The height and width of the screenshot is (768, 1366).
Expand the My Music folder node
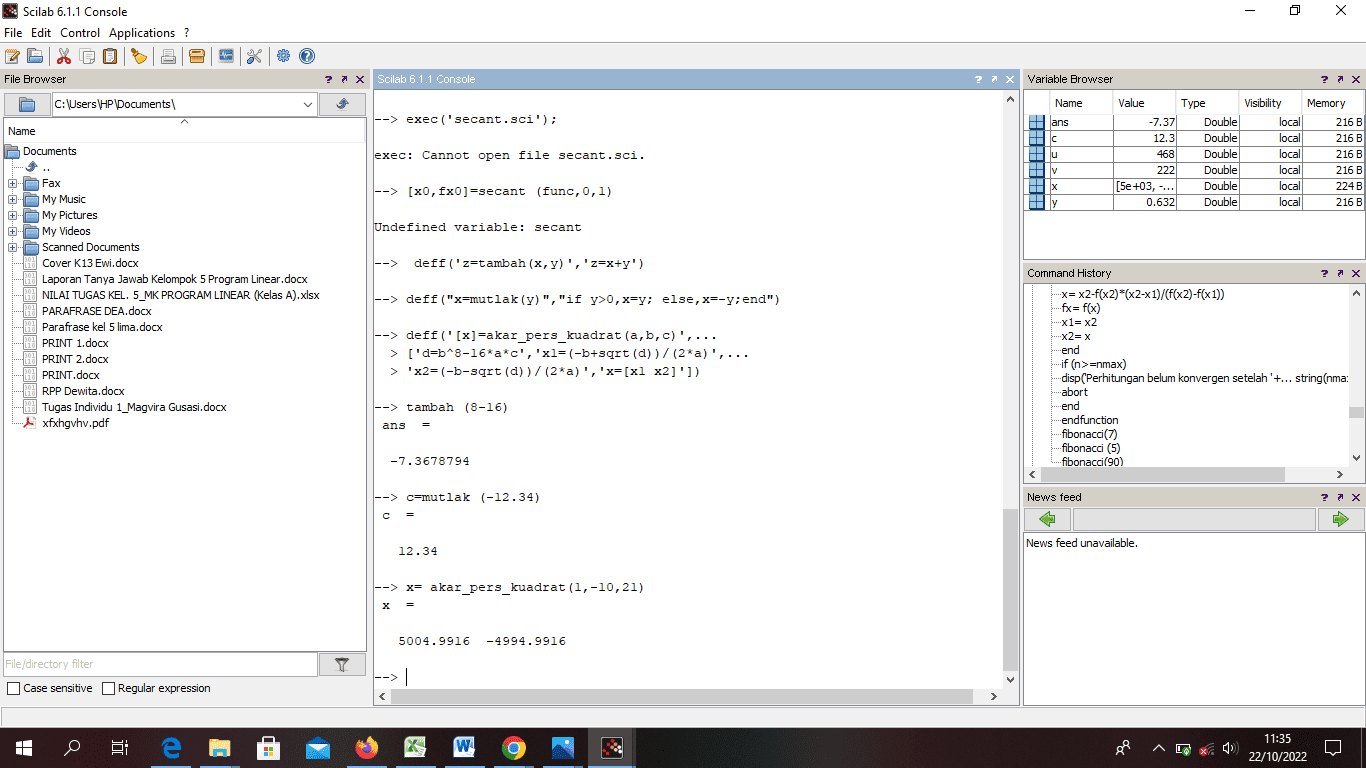tap(12, 199)
